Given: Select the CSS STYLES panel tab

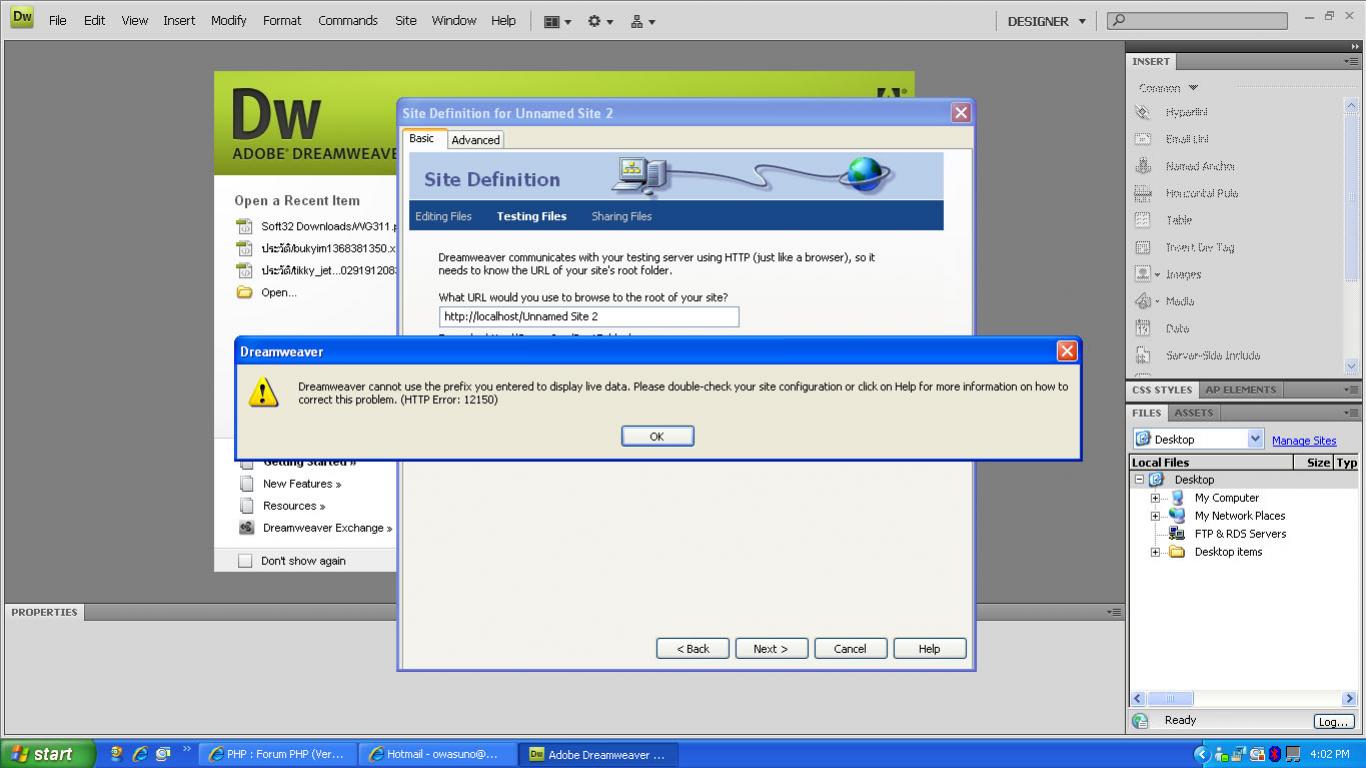Looking at the screenshot, I should (x=1161, y=390).
